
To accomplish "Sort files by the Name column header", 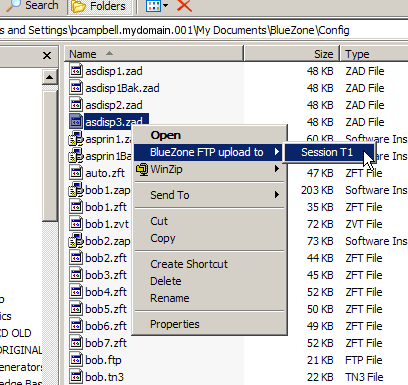I will (x=154, y=54).
